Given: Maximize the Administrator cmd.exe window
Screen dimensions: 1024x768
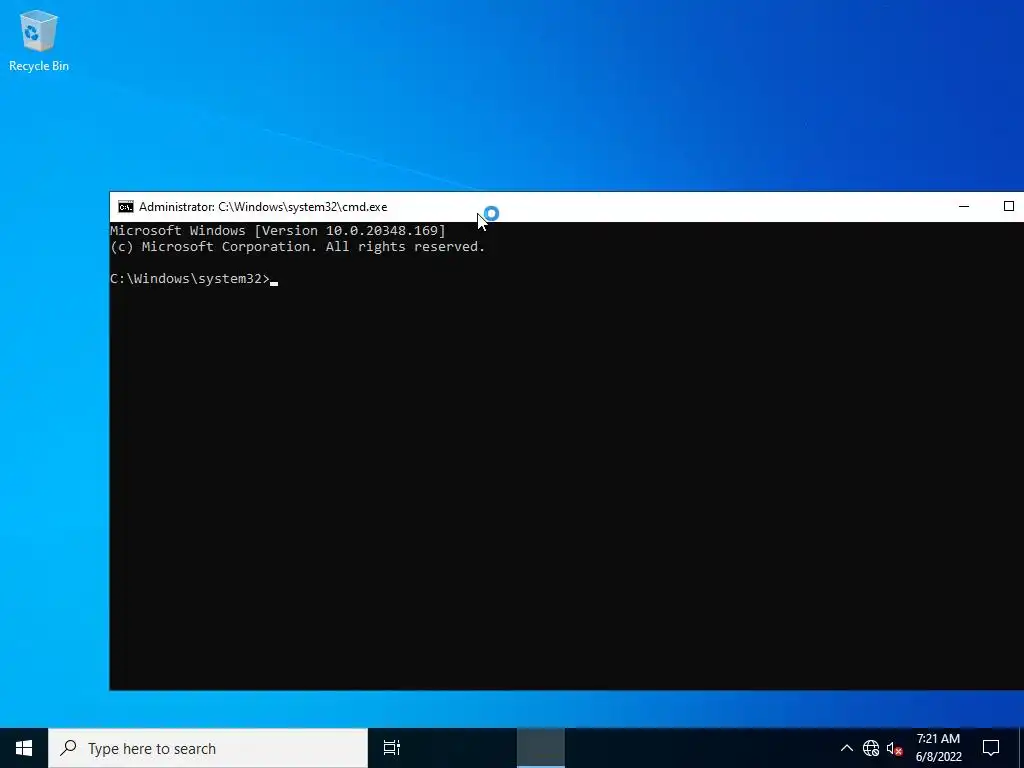Looking at the screenshot, I should click(x=1008, y=206).
